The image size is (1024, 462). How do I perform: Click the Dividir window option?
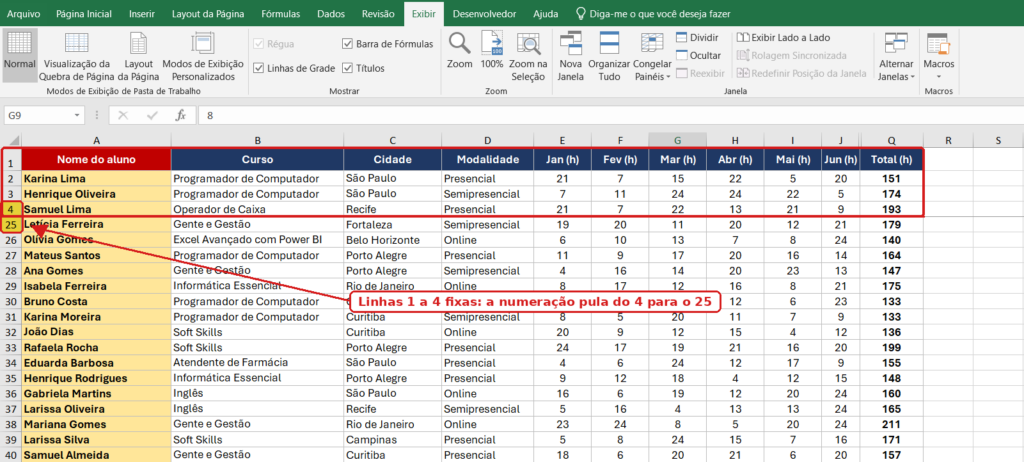[697, 38]
